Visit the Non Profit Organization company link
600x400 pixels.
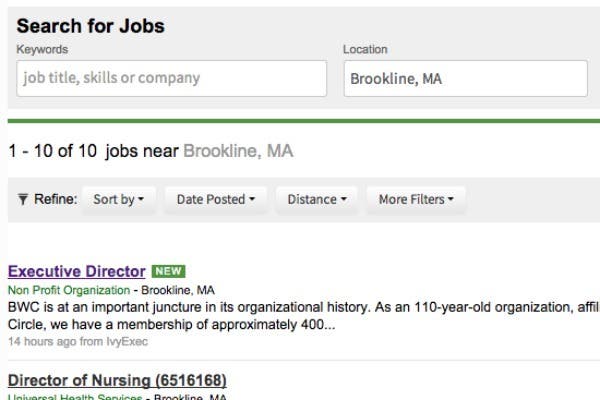(x=69, y=290)
